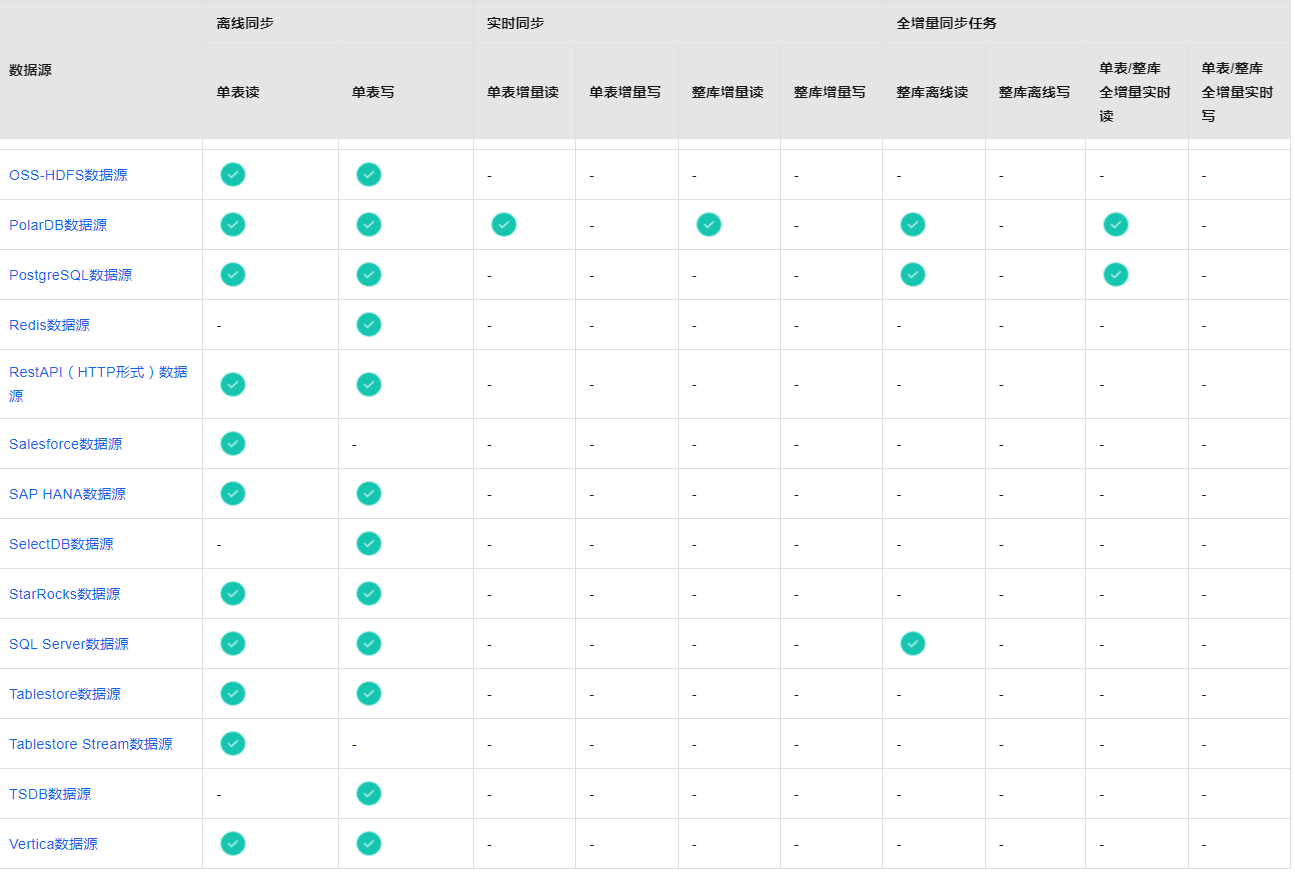The image size is (1295, 880).
Task: Open the RestAPI（HTTP形式）数据源 link
Action: click(98, 384)
